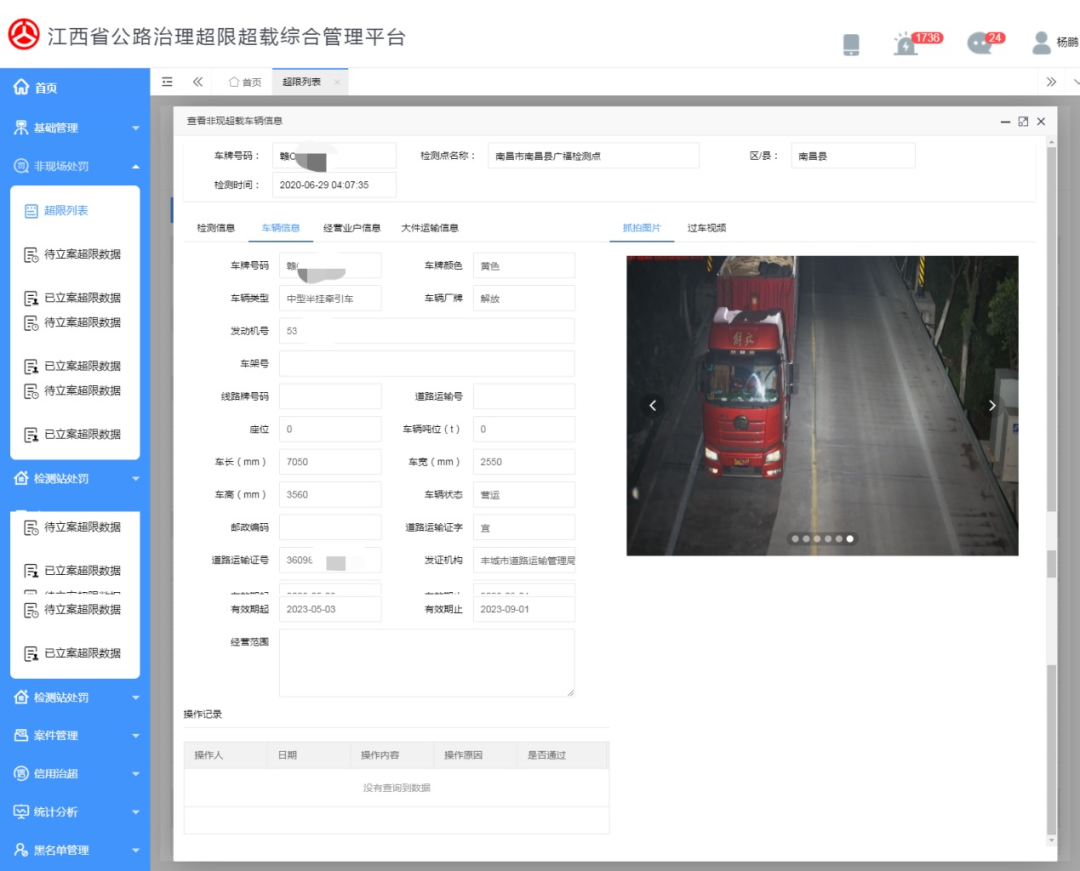Click the double right arrow tab scroll icon

click(1051, 82)
